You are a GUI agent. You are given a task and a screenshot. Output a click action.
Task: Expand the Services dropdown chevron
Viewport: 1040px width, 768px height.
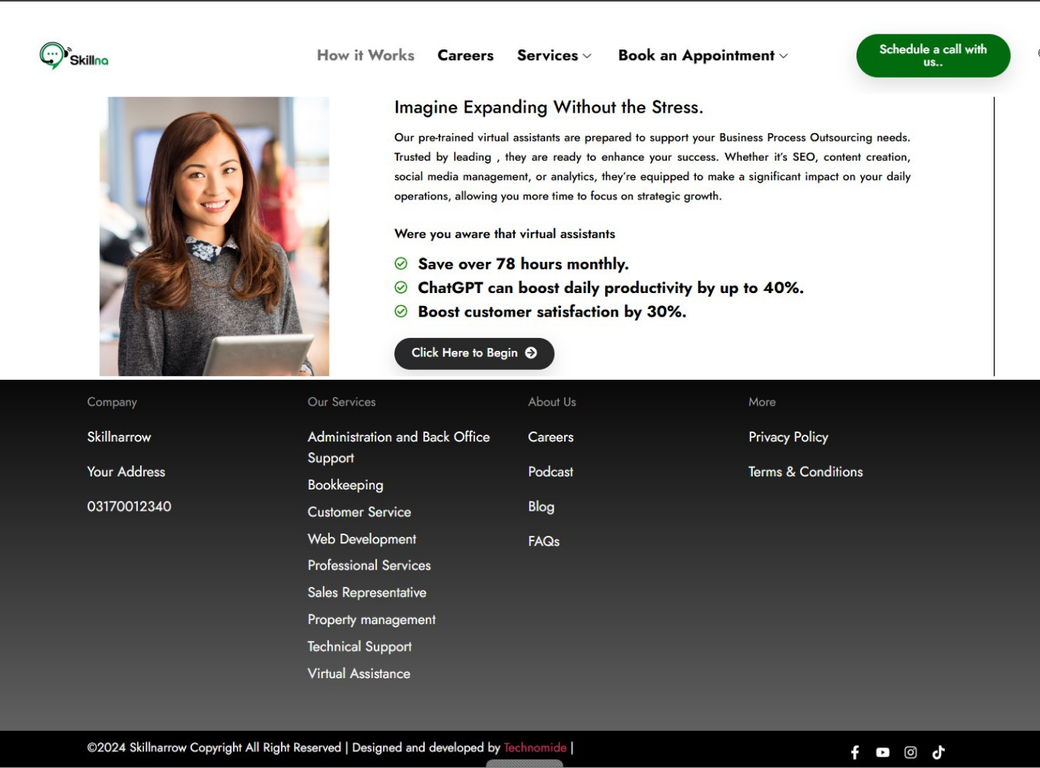(587, 56)
